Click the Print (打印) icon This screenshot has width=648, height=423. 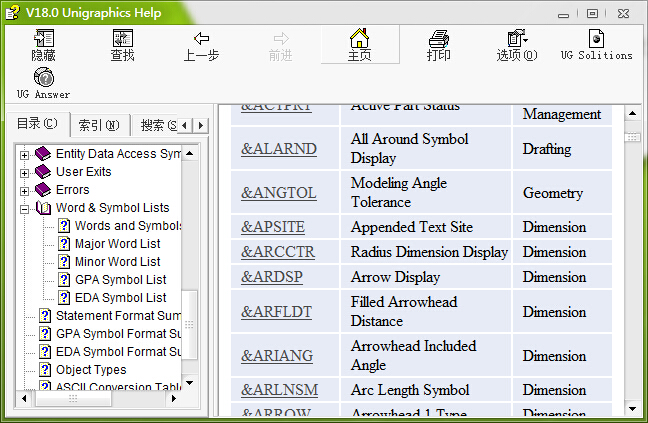point(438,38)
